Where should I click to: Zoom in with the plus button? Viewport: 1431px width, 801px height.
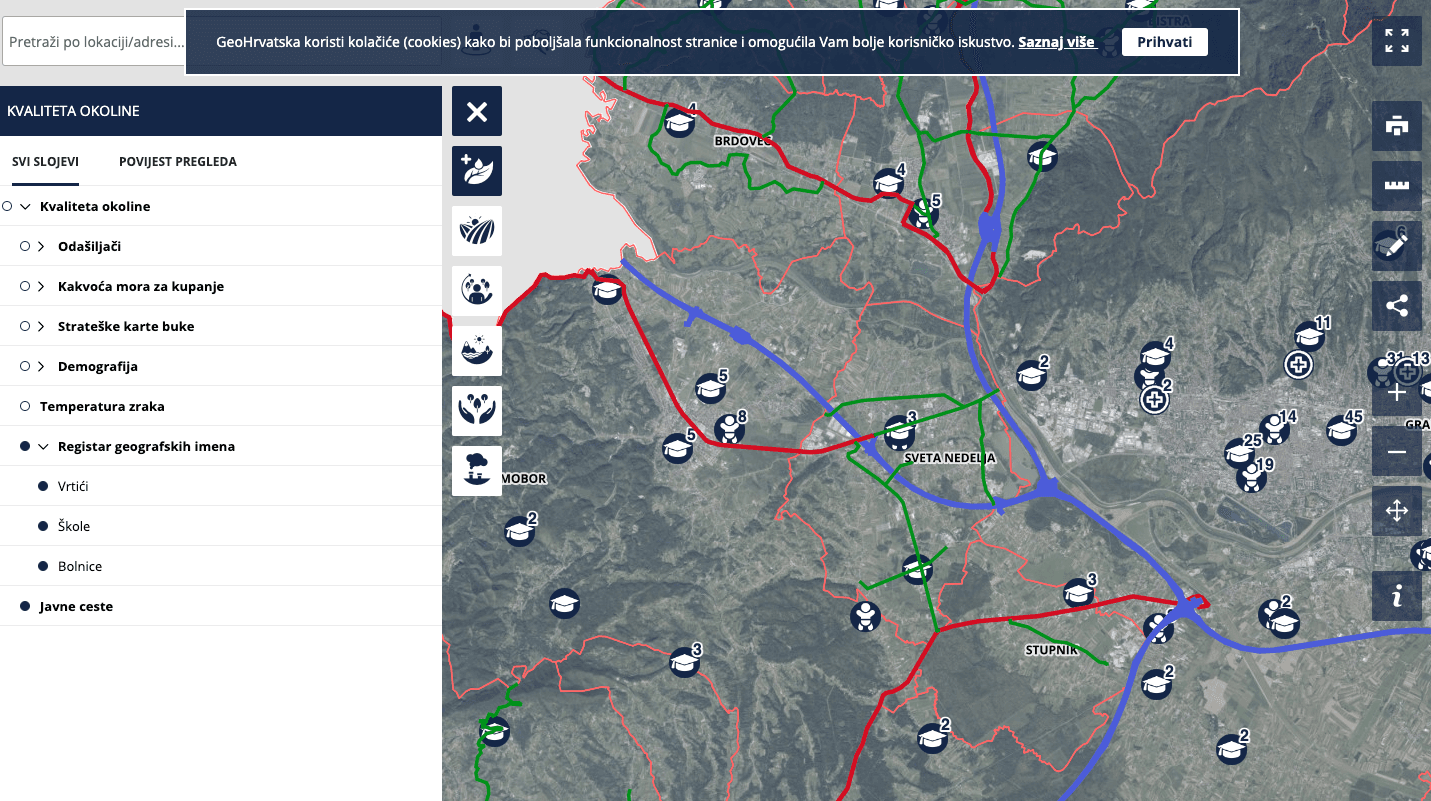tap(1397, 393)
